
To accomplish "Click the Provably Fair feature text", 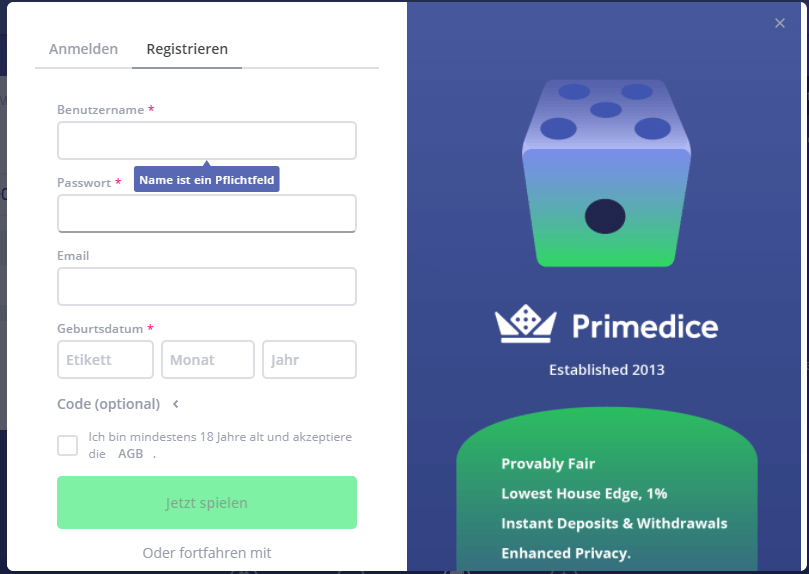I will coord(548,464).
